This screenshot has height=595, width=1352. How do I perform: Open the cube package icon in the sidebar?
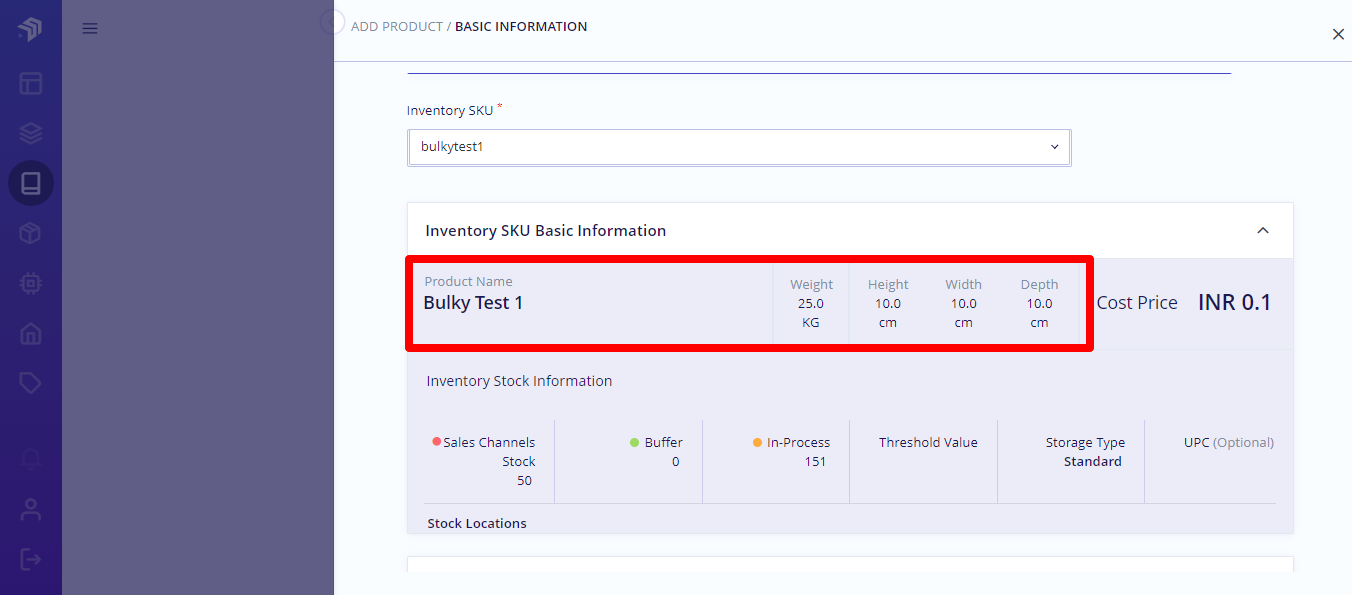tap(31, 233)
